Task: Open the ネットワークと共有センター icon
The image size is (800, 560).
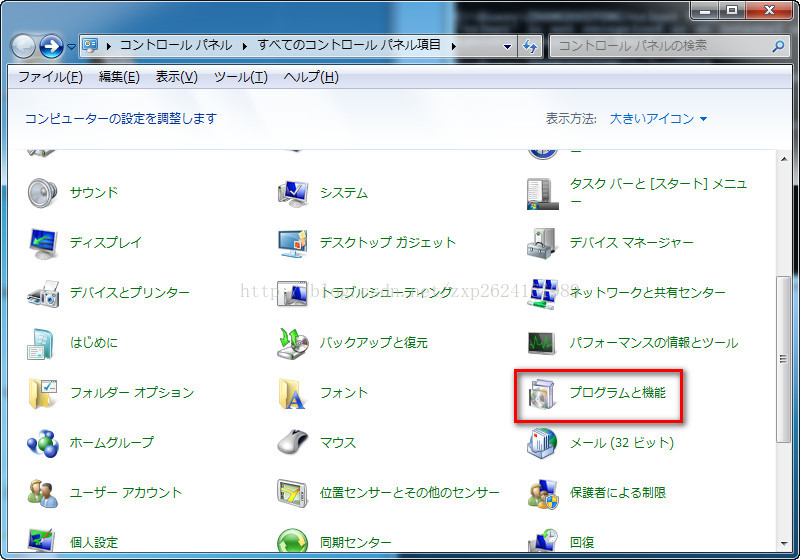Action: [x=542, y=293]
